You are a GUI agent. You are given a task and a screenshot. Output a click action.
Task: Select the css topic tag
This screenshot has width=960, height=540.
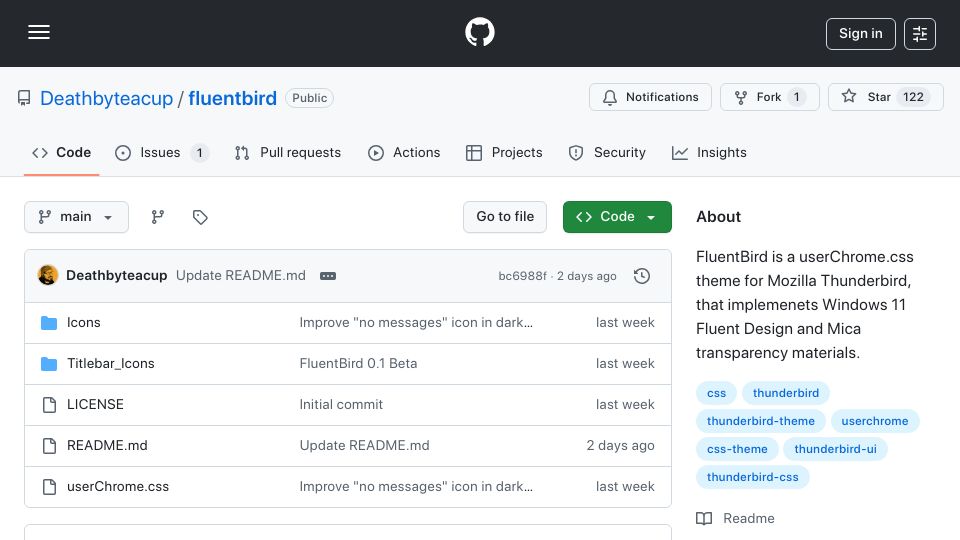(716, 393)
